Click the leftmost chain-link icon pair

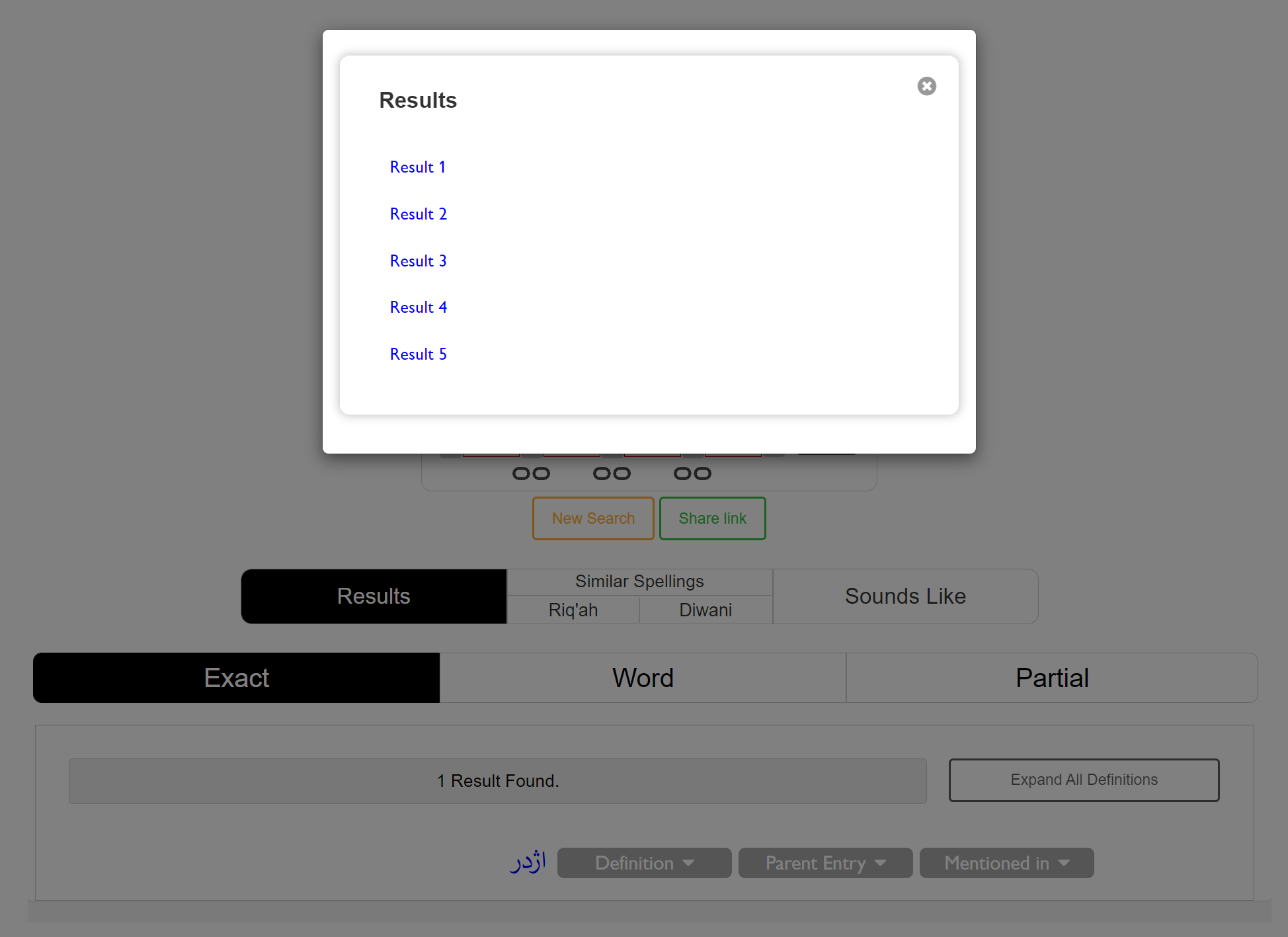click(531, 473)
